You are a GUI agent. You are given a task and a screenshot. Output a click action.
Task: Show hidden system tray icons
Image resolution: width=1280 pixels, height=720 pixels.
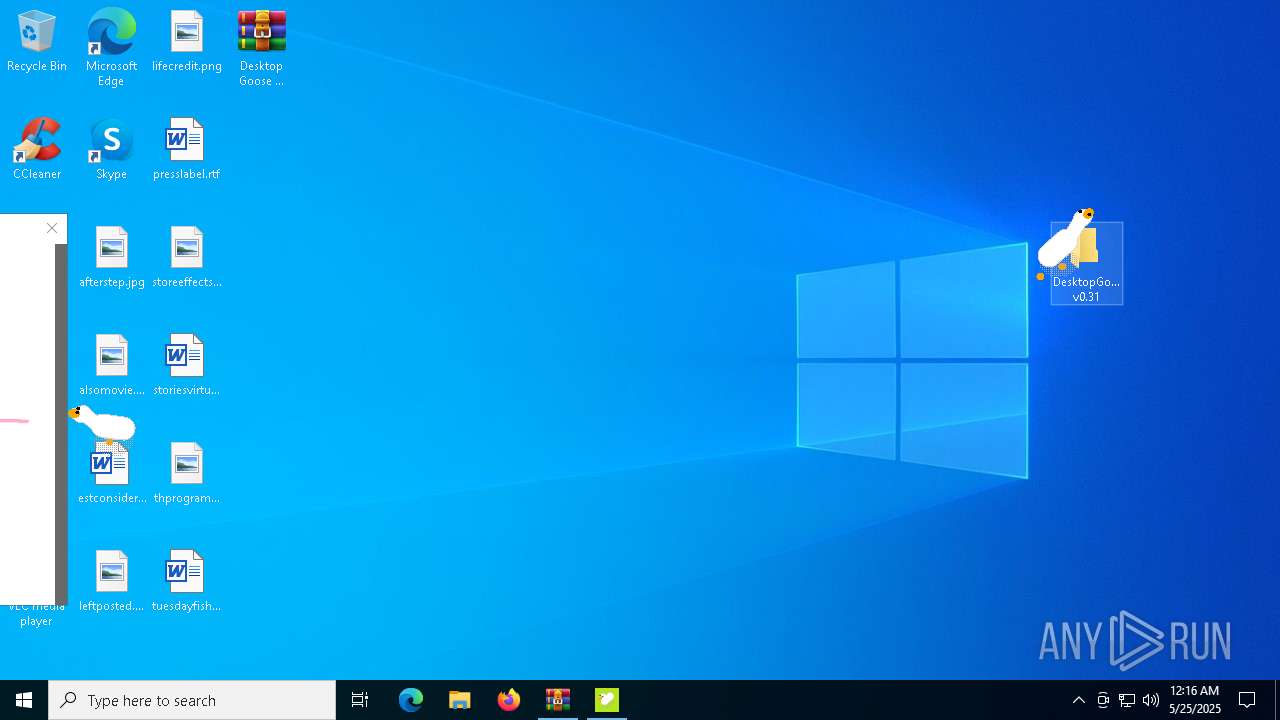(x=1078, y=700)
